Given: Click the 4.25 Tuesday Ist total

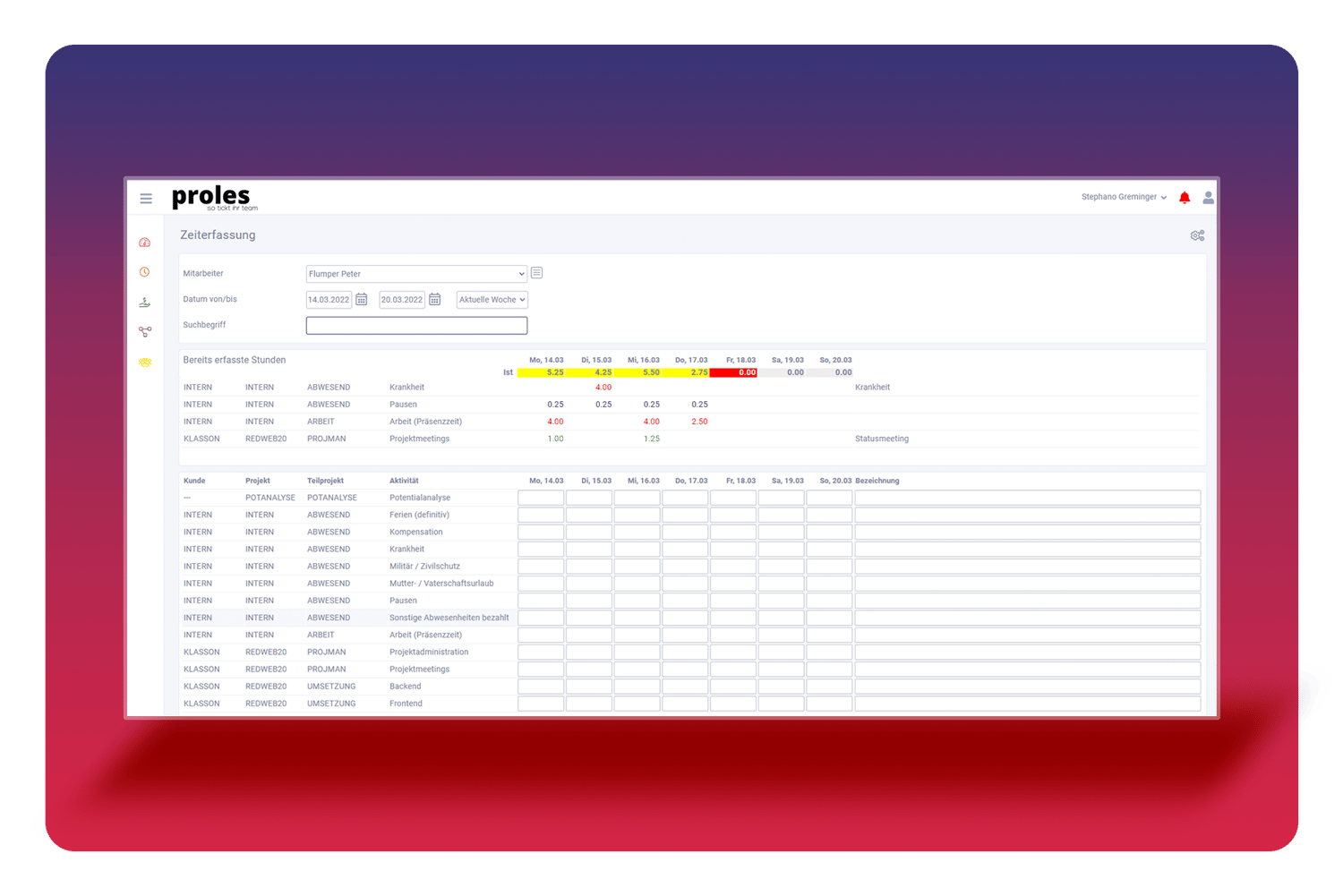Looking at the screenshot, I should click(x=589, y=372).
